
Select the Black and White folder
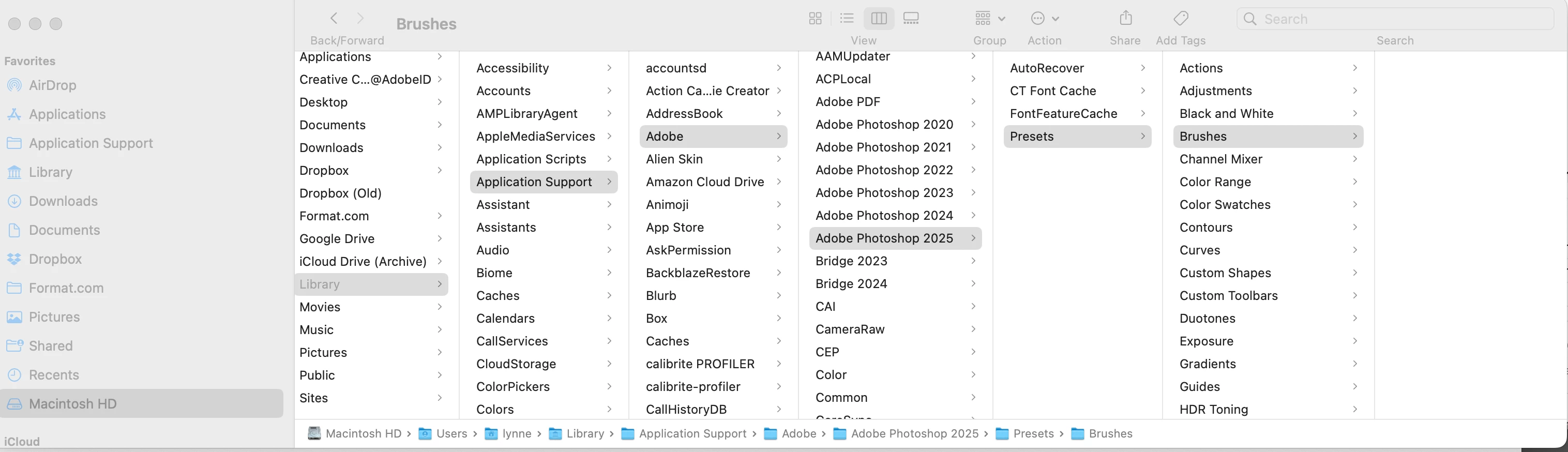1269,113
